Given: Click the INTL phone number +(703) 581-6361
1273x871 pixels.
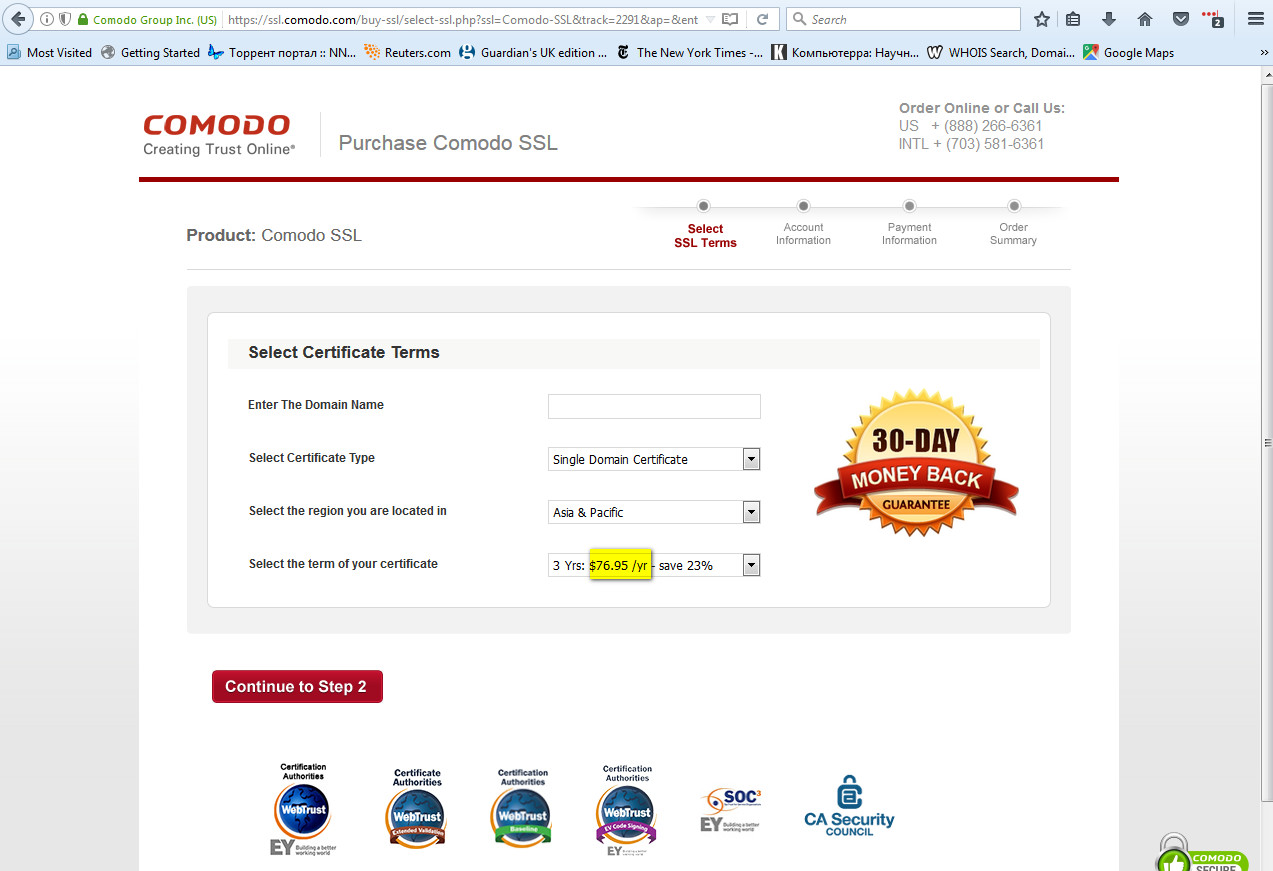Looking at the screenshot, I should 988,144.
